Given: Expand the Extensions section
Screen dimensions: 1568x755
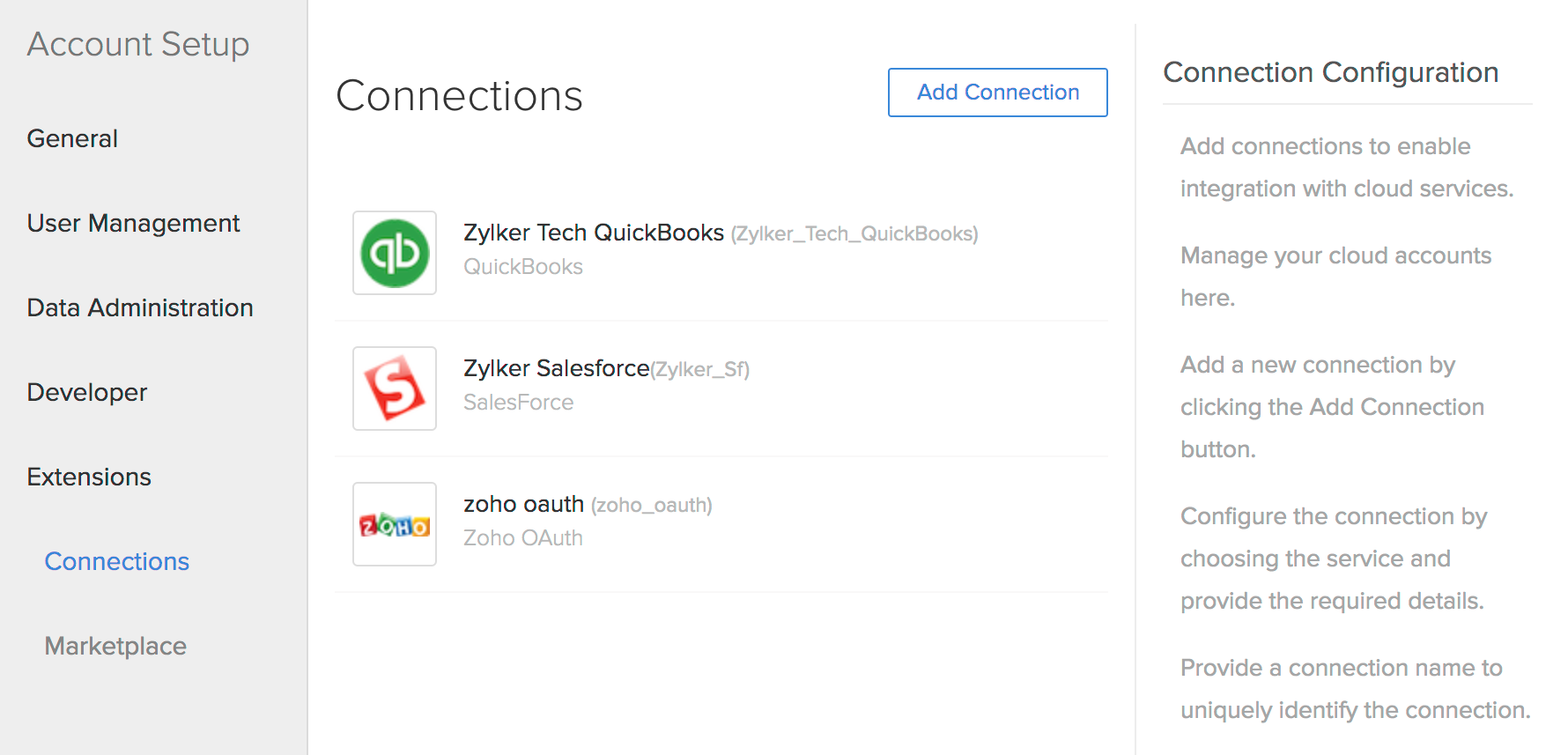Looking at the screenshot, I should click(x=89, y=477).
